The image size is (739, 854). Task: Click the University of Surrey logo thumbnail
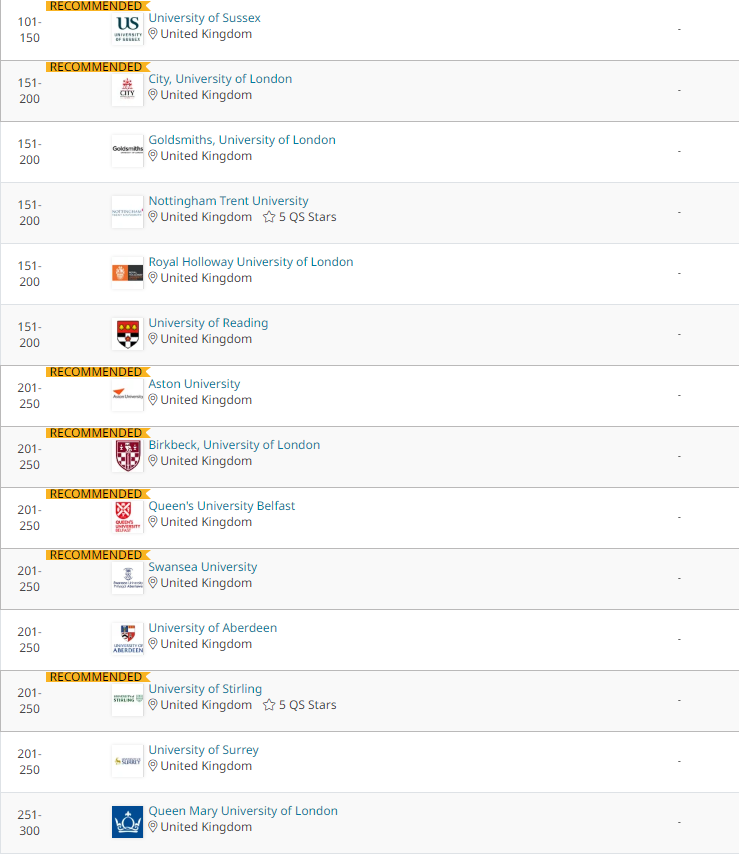click(127, 760)
